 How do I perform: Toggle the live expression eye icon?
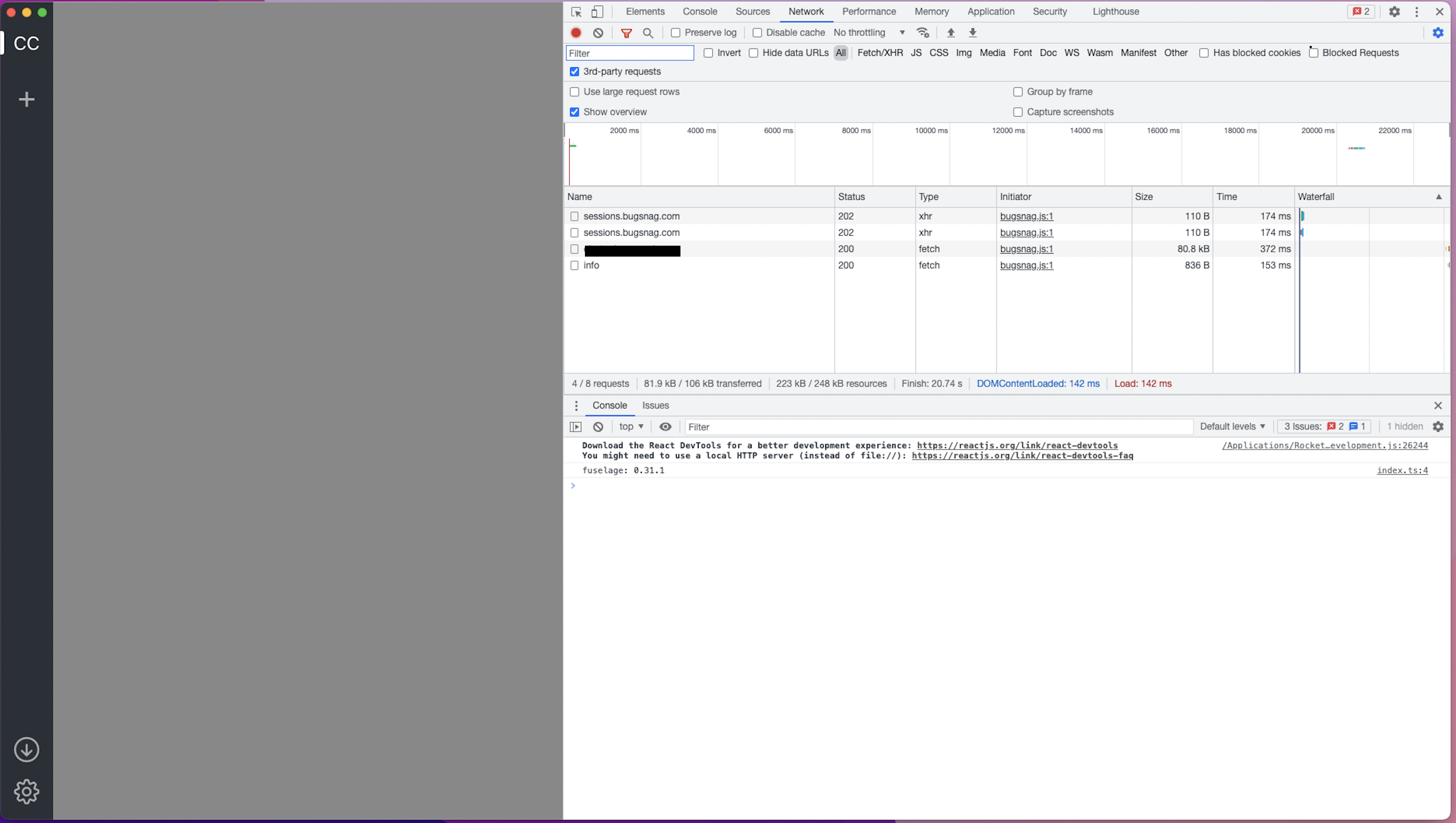665,426
